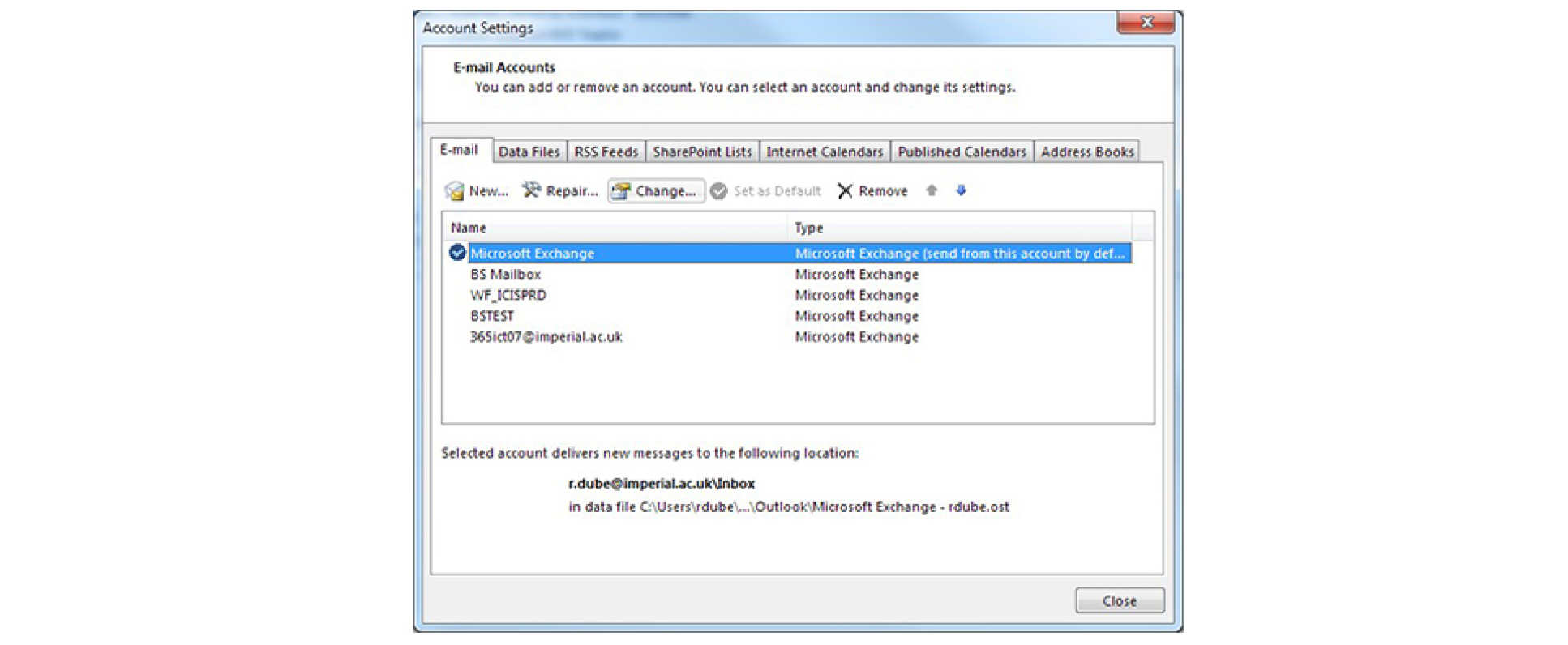Select the Internet Calendars tab
Screen dimensions: 1568x645
click(824, 152)
